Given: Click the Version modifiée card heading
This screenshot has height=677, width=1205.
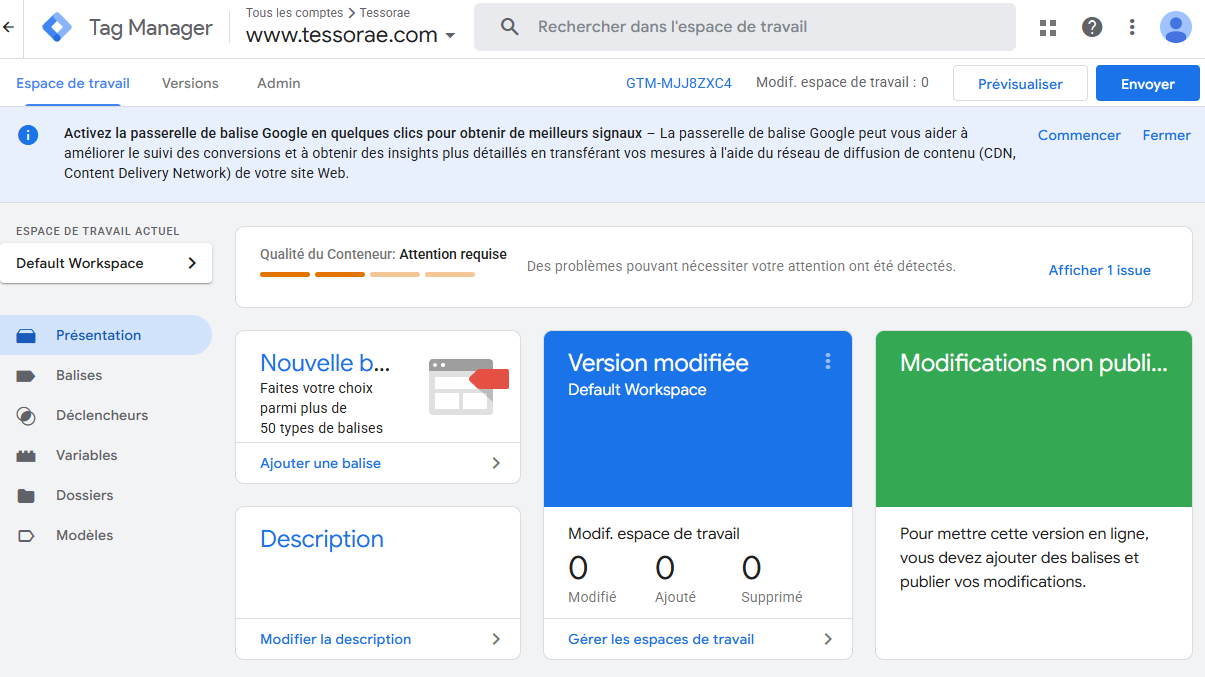Looking at the screenshot, I should click(x=658, y=363).
